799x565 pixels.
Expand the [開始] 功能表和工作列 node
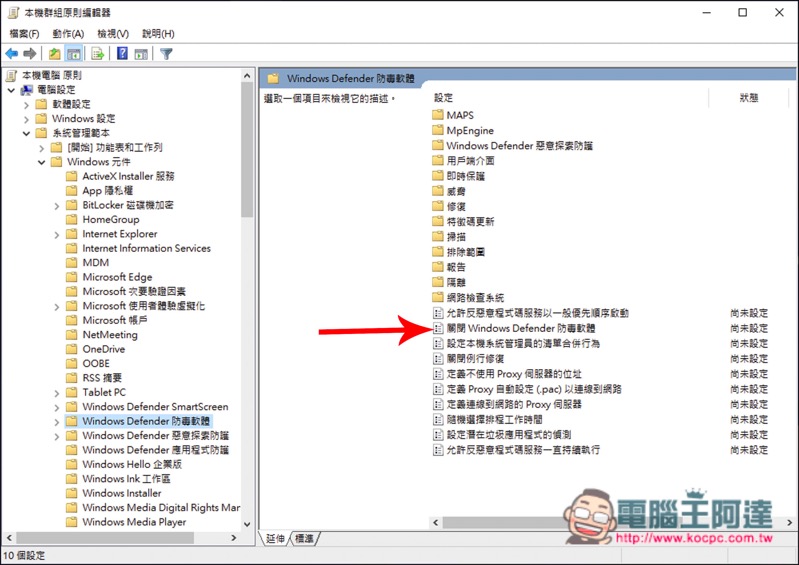click(42, 148)
